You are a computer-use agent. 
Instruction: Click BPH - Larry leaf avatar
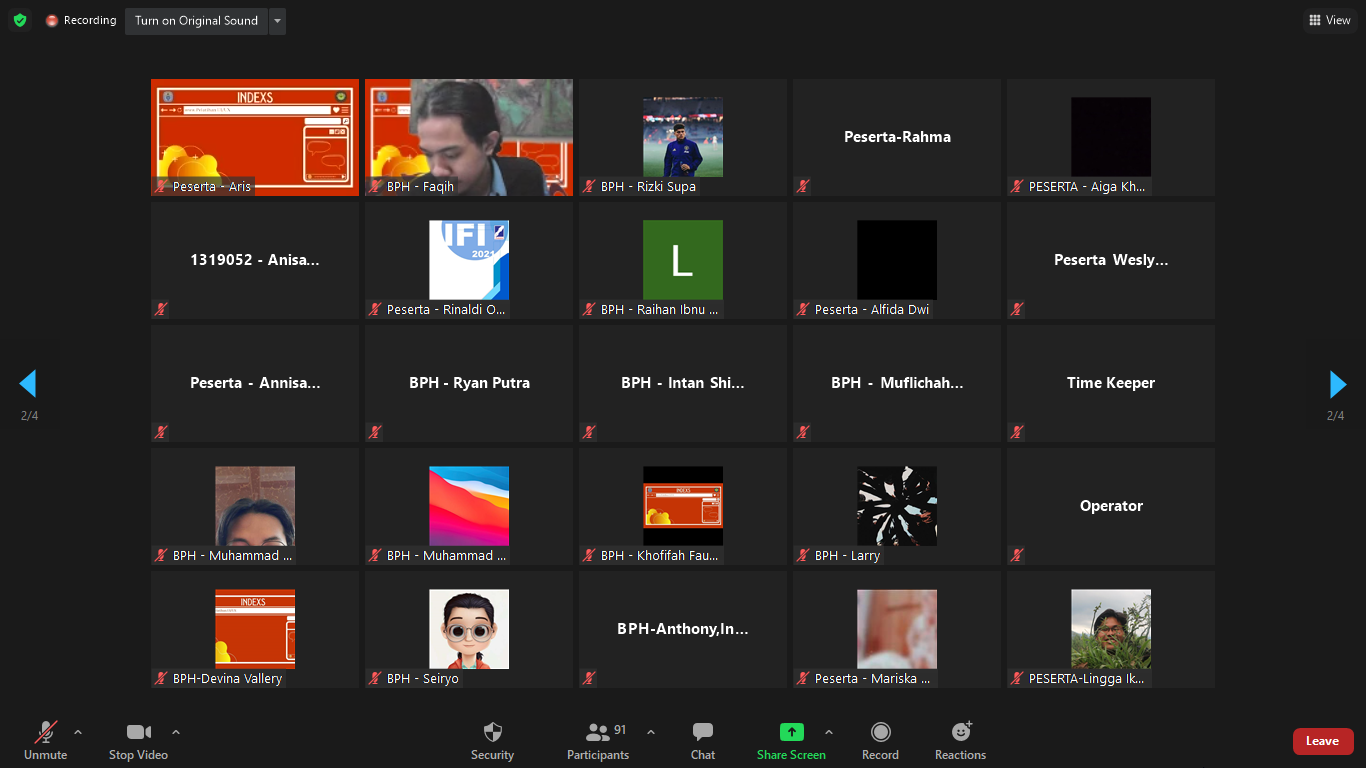pyautogui.click(x=897, y=506)
